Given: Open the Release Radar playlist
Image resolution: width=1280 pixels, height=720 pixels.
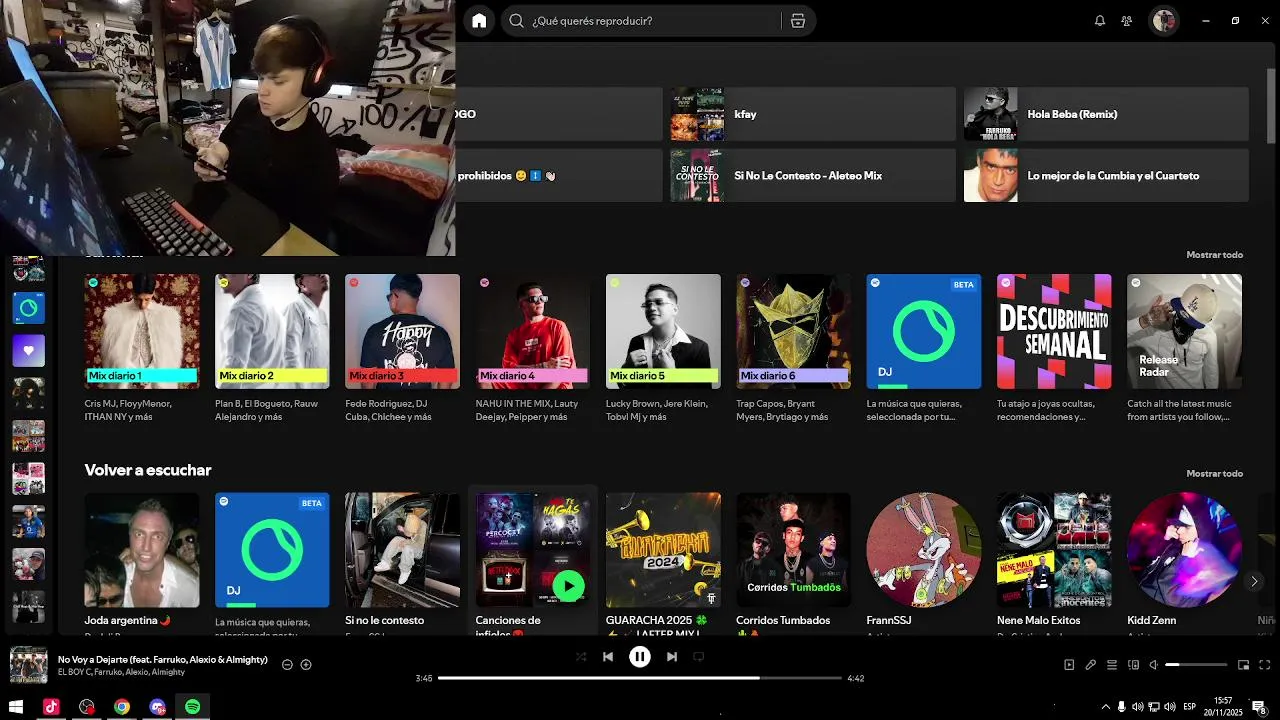Looking at the screenshot, I should [x=1184, y=350].
